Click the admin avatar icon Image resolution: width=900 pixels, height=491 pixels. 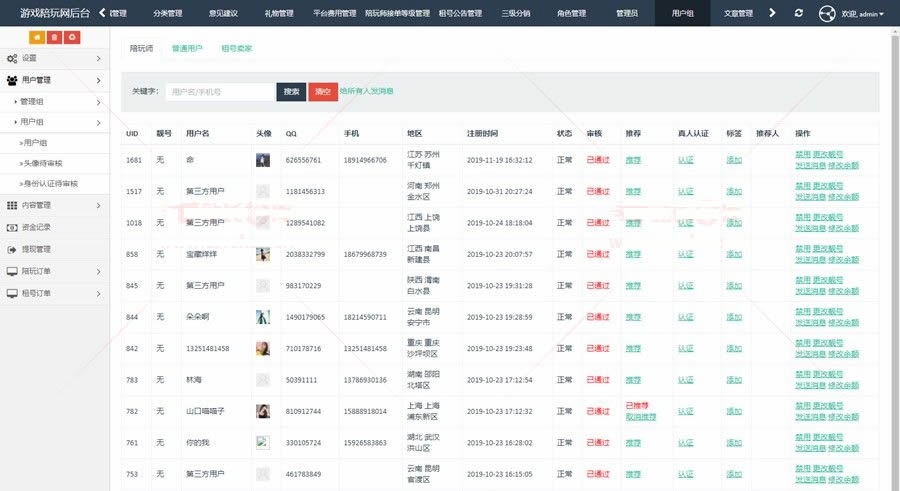[827, 13]
